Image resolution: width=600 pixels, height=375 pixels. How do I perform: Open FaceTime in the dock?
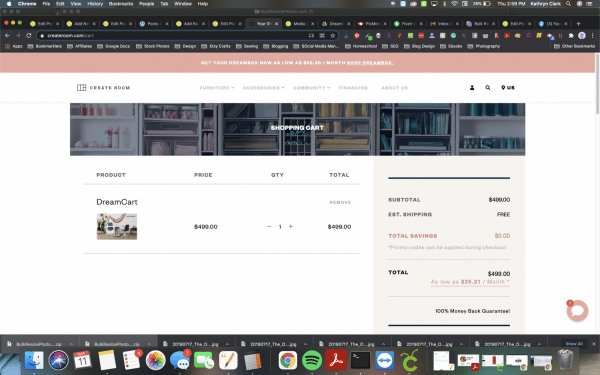pos(204,360)
